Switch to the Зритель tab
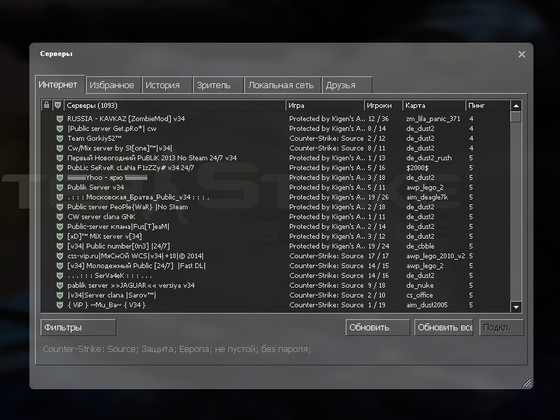 [x=218, y=85]
